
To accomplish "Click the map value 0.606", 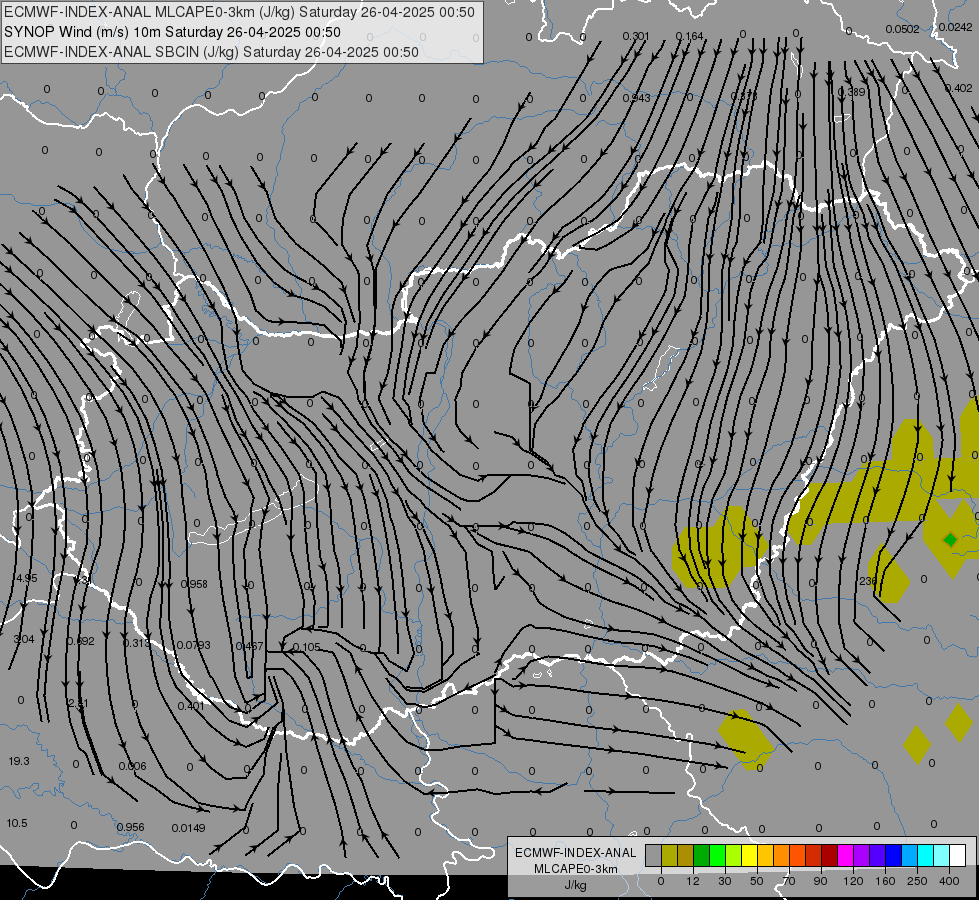I will pos(132,766).
